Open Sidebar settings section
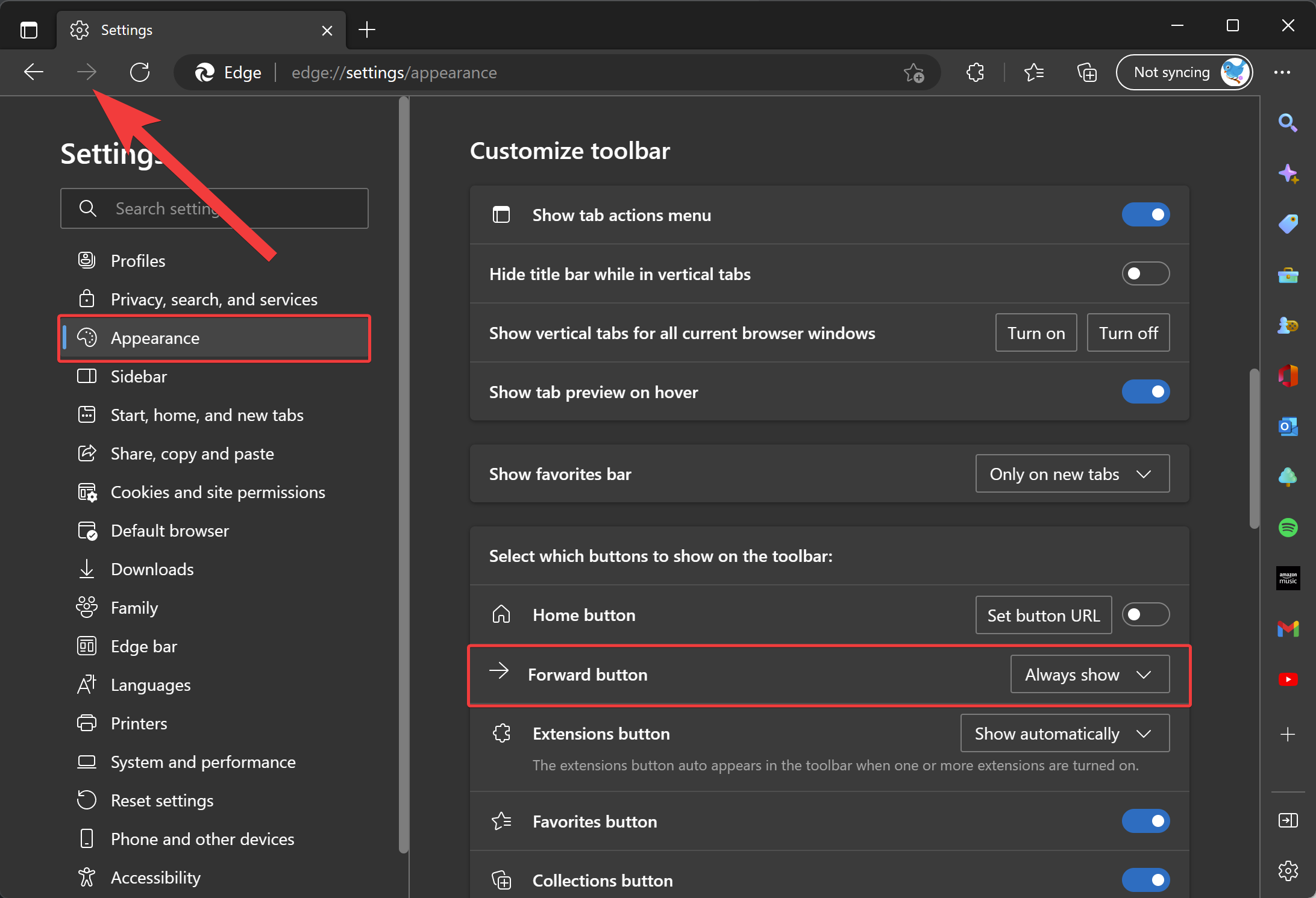This screenshot has height=898, width=1316. [214, 376]
